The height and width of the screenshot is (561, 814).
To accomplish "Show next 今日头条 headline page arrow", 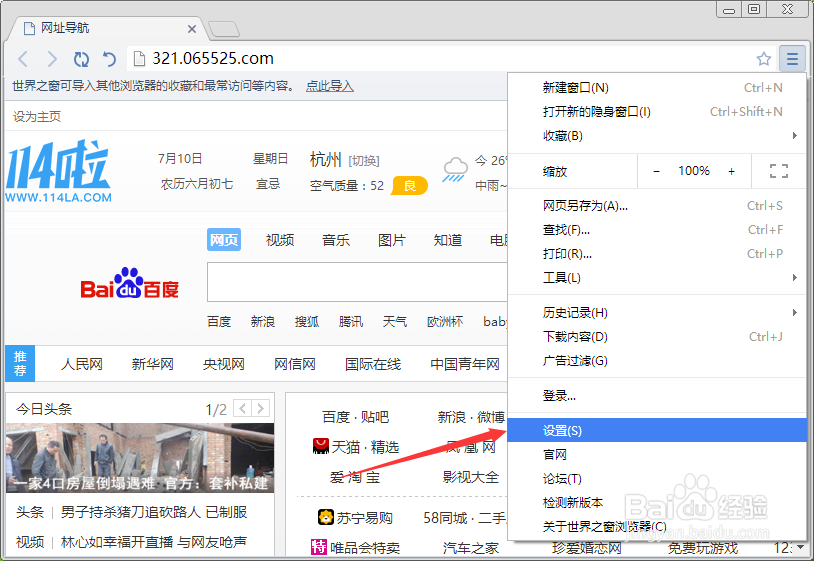I will [x=261, y=408].
